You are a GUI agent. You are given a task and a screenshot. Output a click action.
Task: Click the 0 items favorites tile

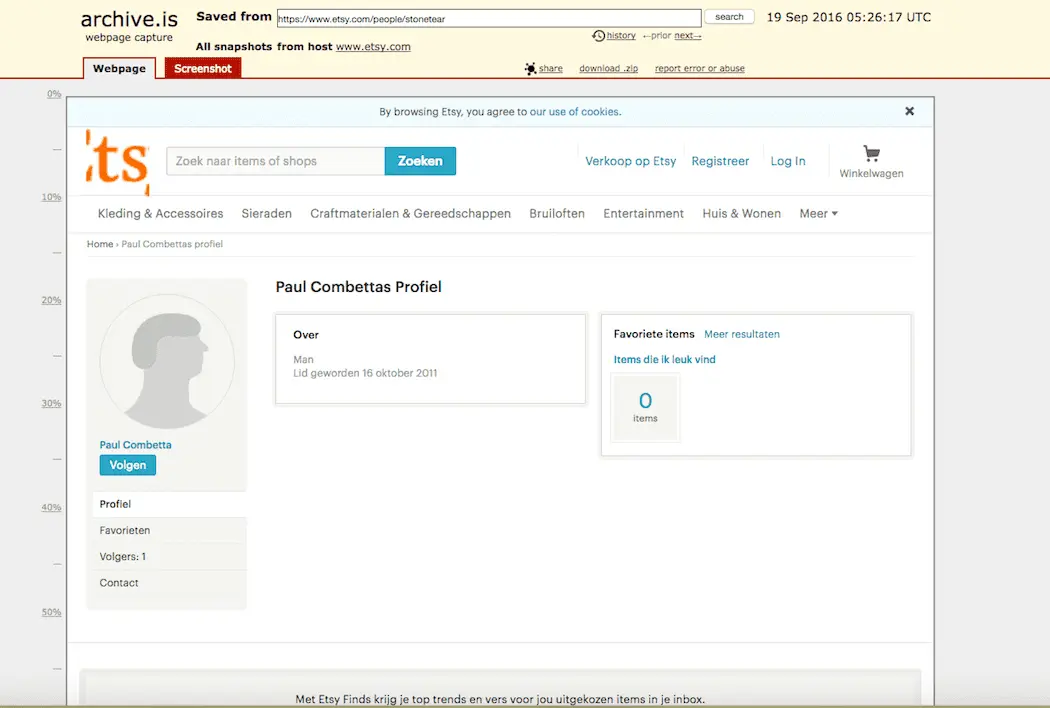tap(645, 407)
